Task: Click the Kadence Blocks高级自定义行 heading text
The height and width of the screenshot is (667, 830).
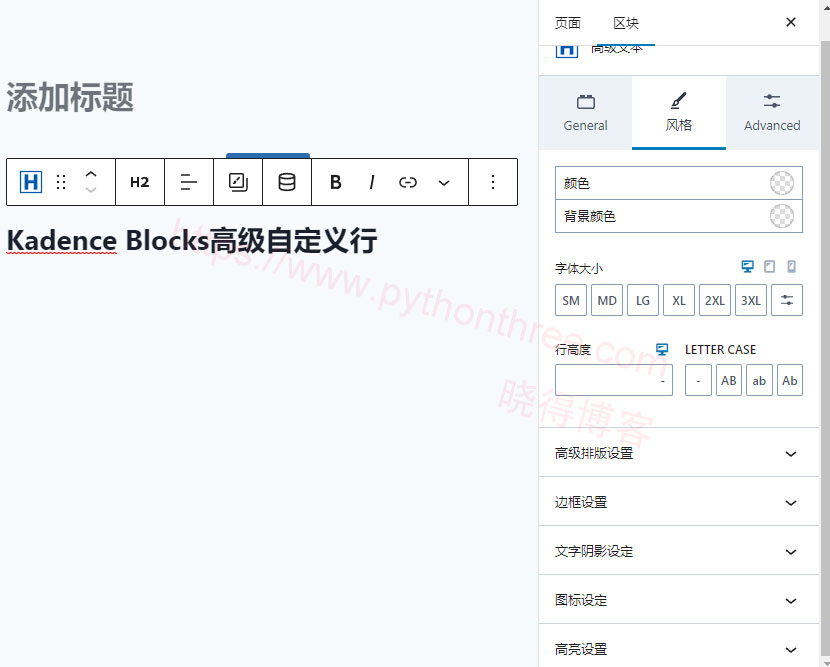Action: pos(192,241)
